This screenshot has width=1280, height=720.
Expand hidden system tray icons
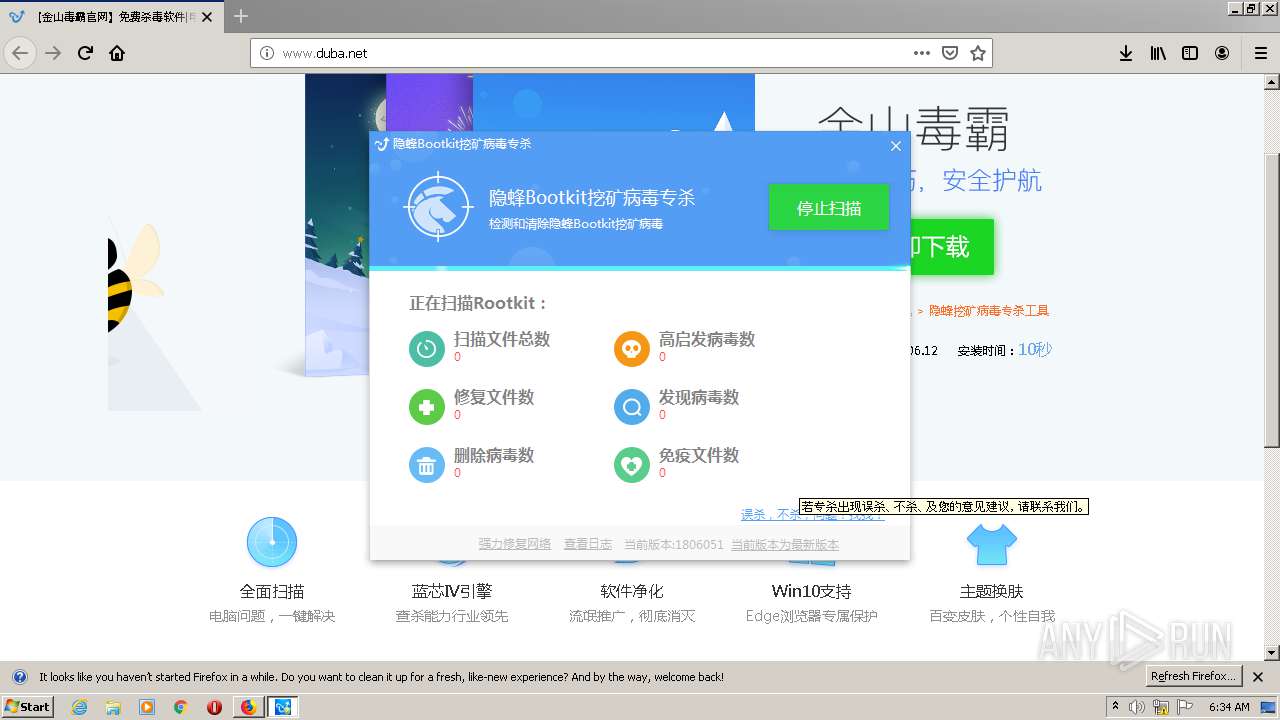pyautogui.click(x=1116, y=707)
